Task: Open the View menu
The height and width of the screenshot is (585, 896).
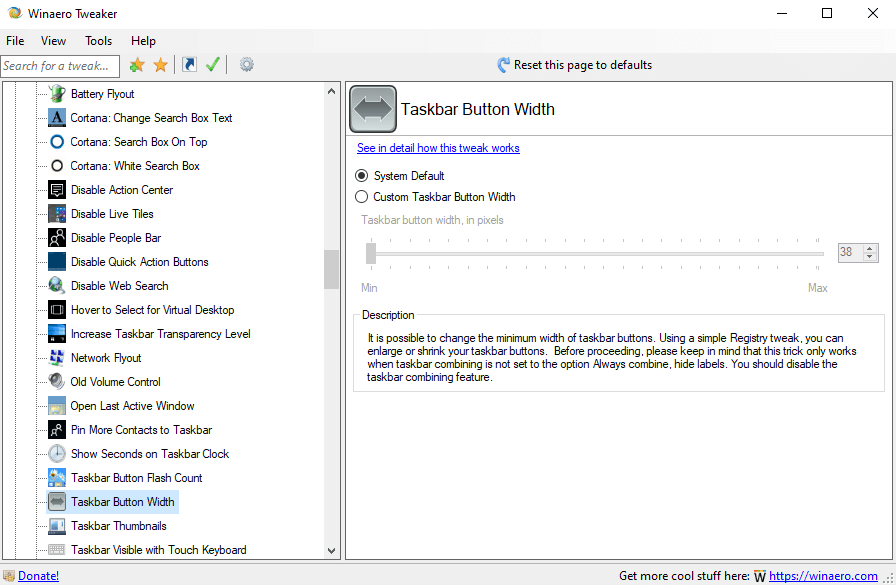Action: (53, 41)
